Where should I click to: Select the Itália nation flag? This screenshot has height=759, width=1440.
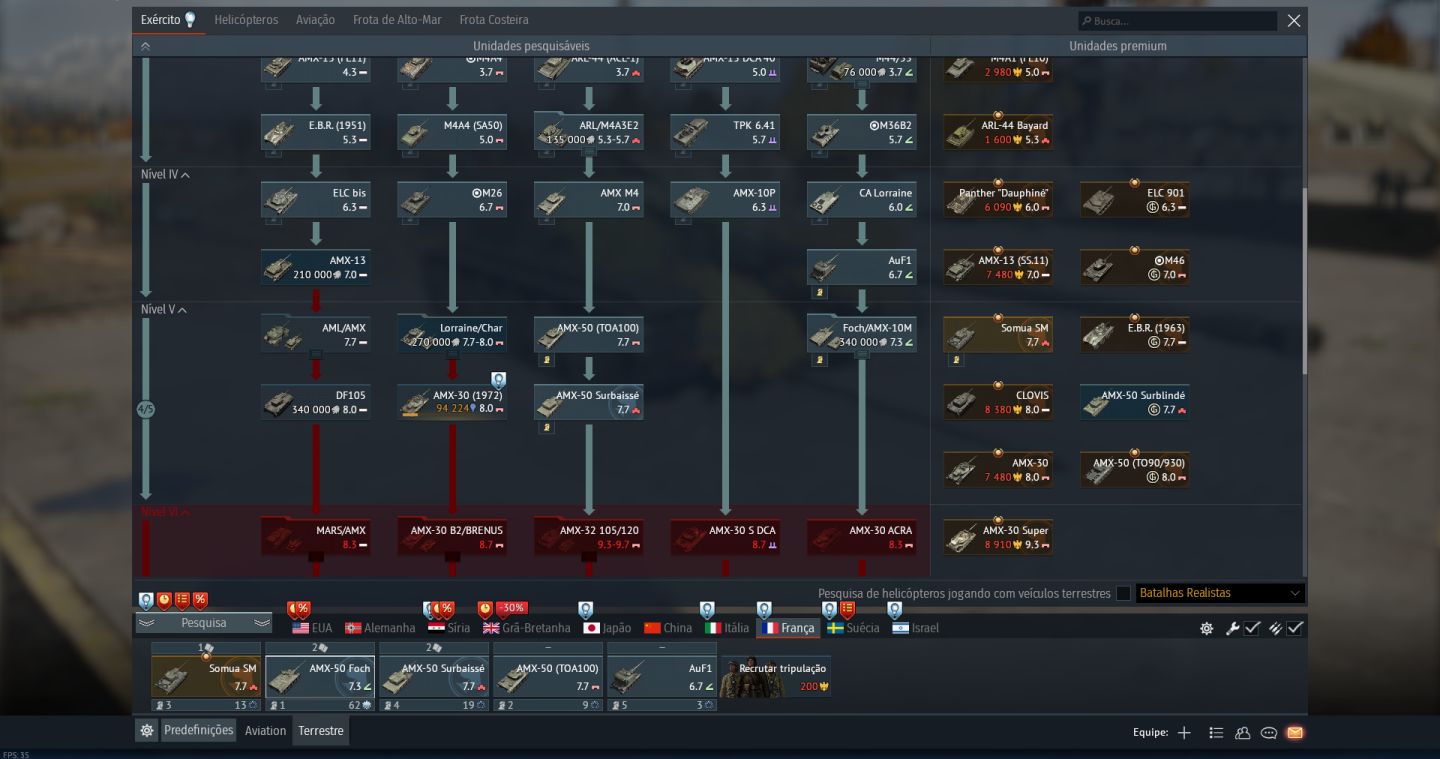click(x=727, y=628)
